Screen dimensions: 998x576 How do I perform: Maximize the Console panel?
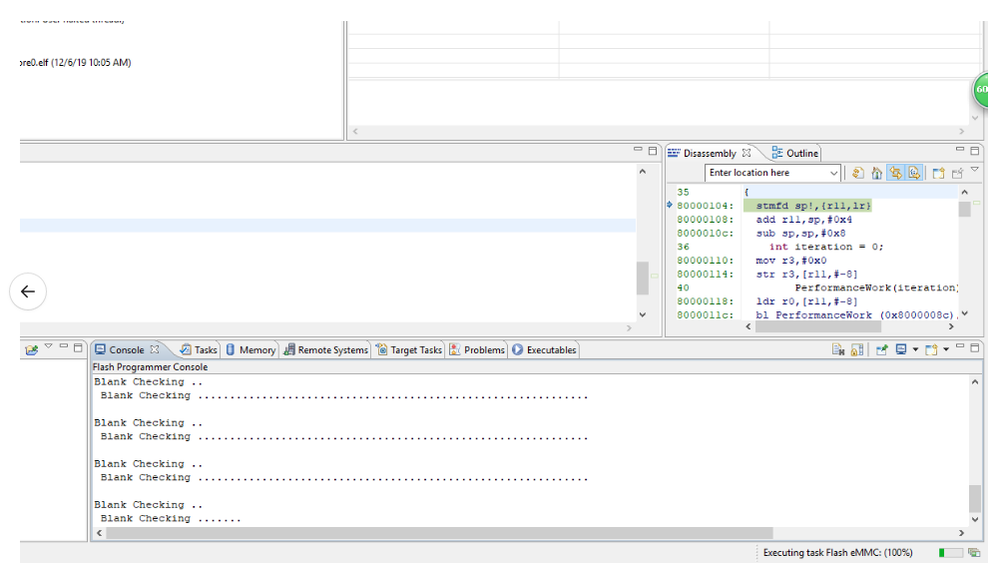click(974, 348)
